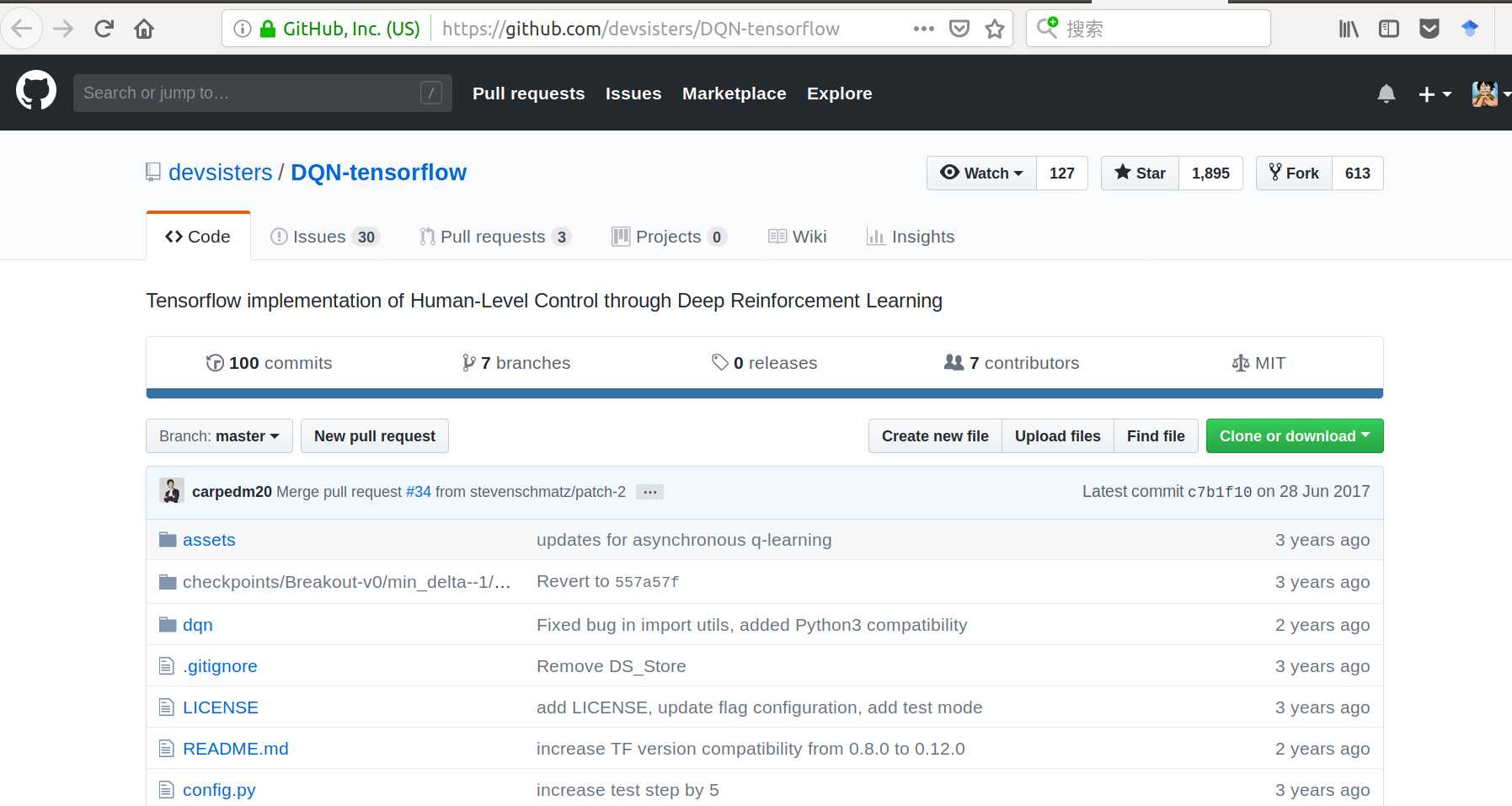Open the DQN-tensorflow repository link
The image size is (1512, 806).
(x=378, y=172)
